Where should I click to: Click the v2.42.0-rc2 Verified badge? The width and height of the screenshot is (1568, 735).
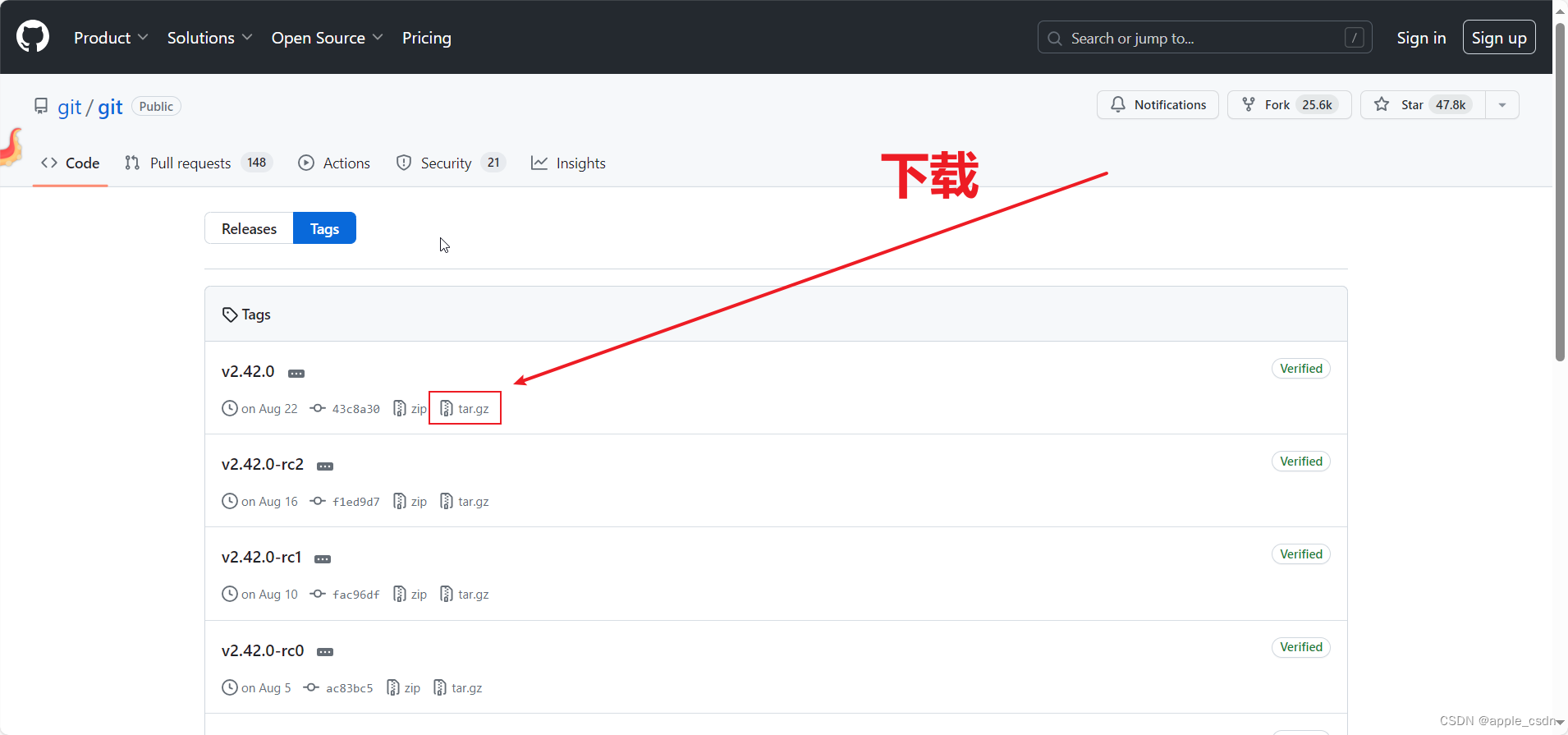tap(1301, 462)
